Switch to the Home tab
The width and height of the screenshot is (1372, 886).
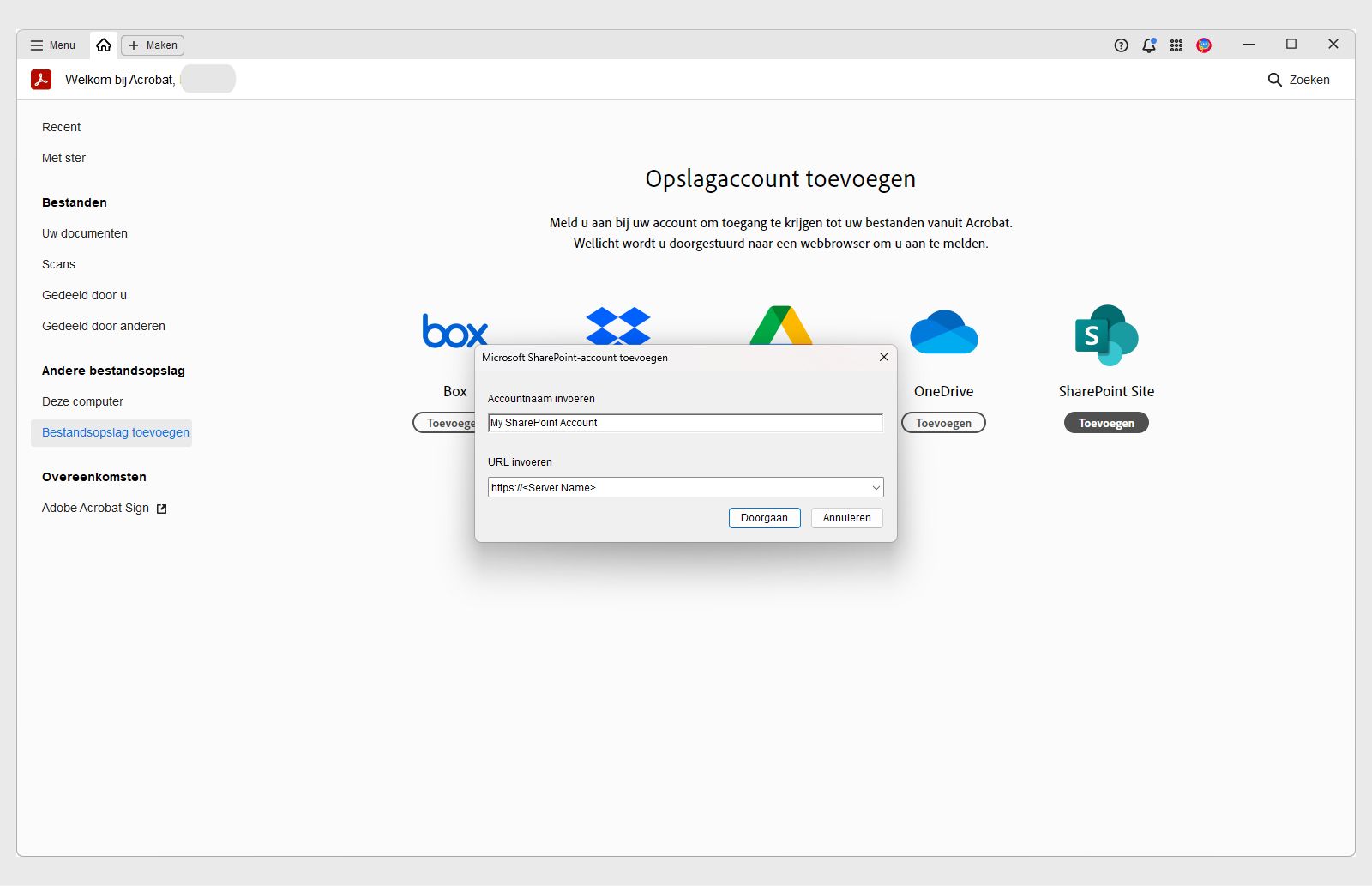(x=103, y=45)
